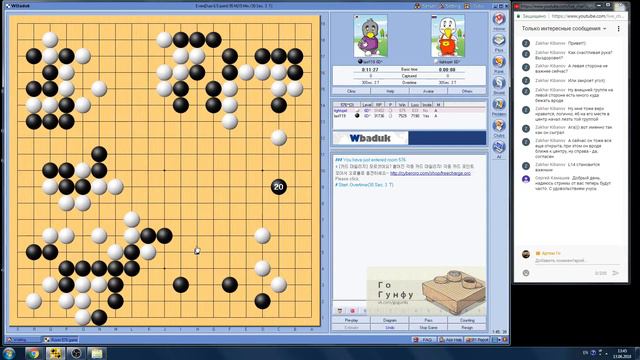The width and height of the screenshot is (640, 360).
Task: Click the Win column header in player list
Action: click(x=402, y=105)
